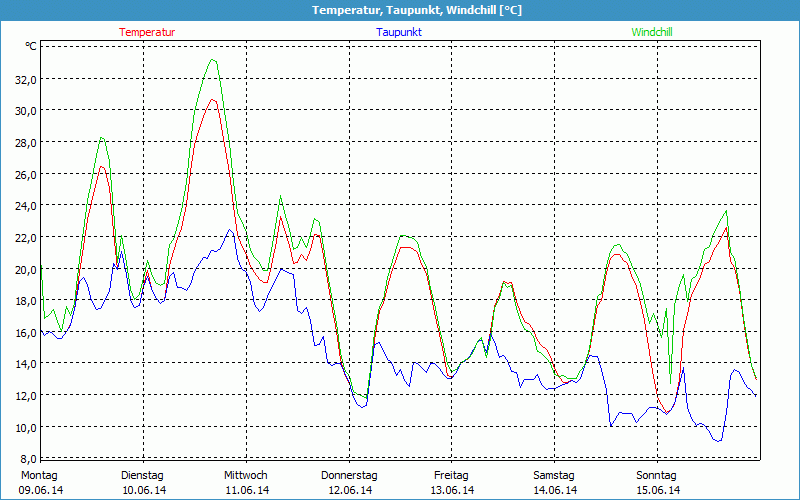800x500 pixels.
Task: Click the 26,0 y-axis value
Action: tap(26, 174)
